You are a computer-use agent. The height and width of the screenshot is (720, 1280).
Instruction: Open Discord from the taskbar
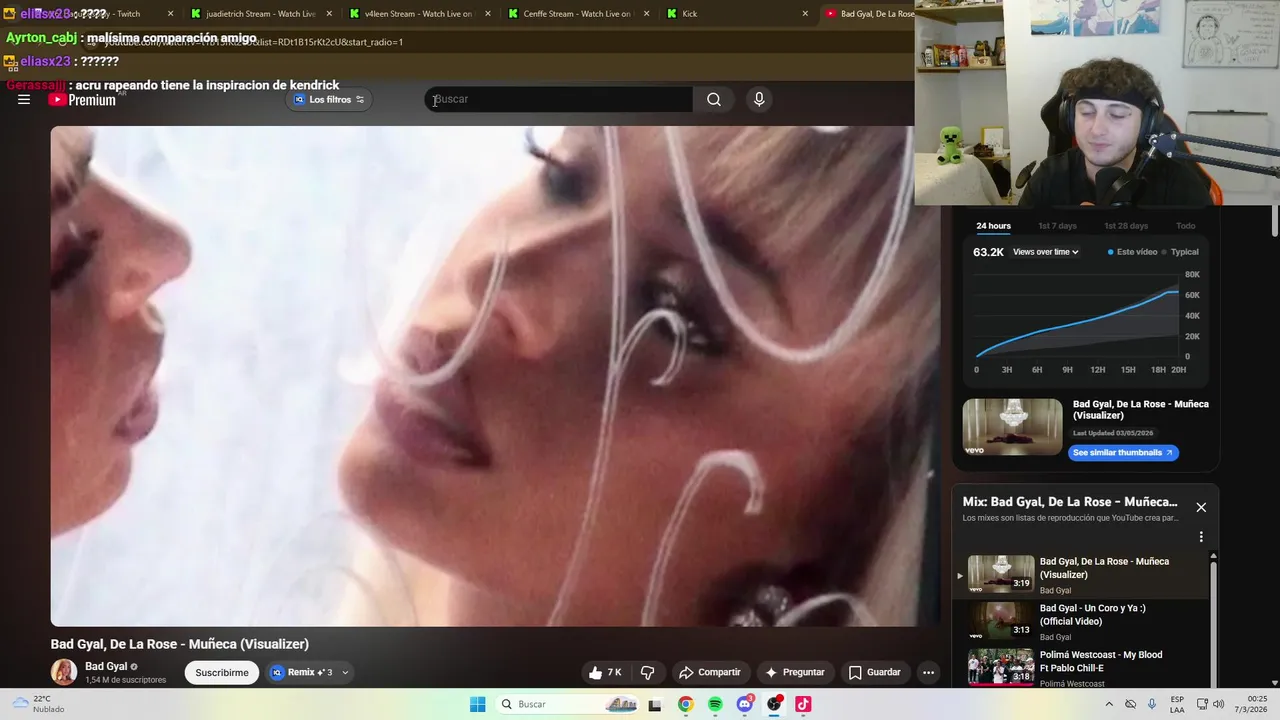coord(744,704)
